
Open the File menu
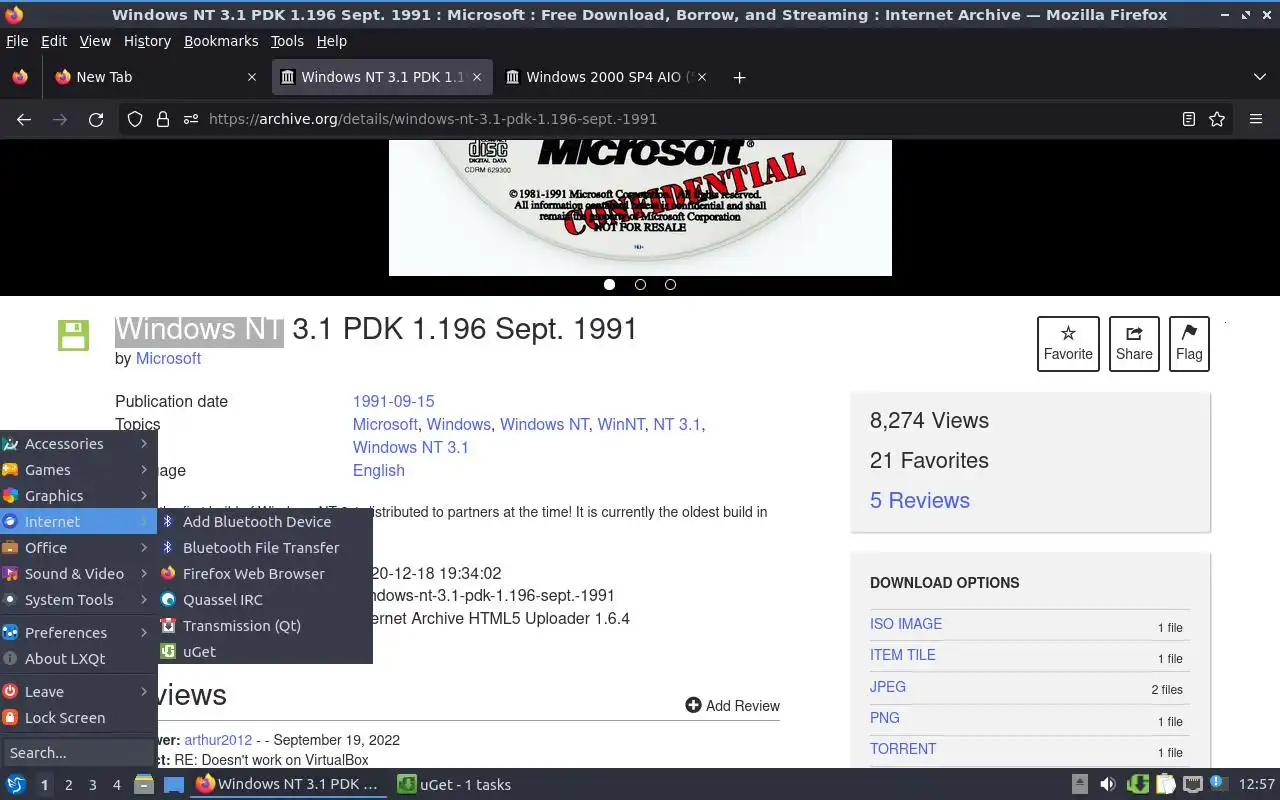[17, 41]
